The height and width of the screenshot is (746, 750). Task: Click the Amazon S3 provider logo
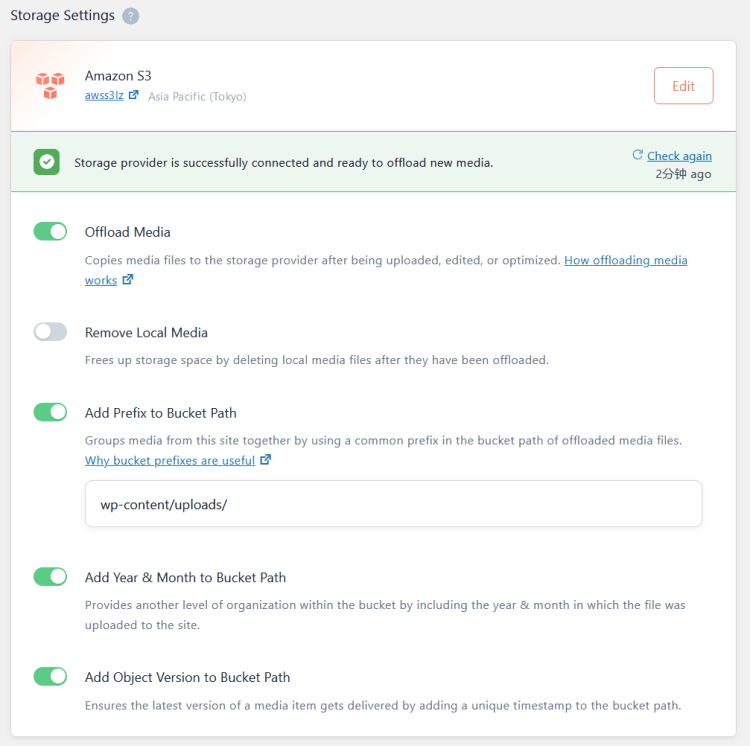click(x=49, y=85)
